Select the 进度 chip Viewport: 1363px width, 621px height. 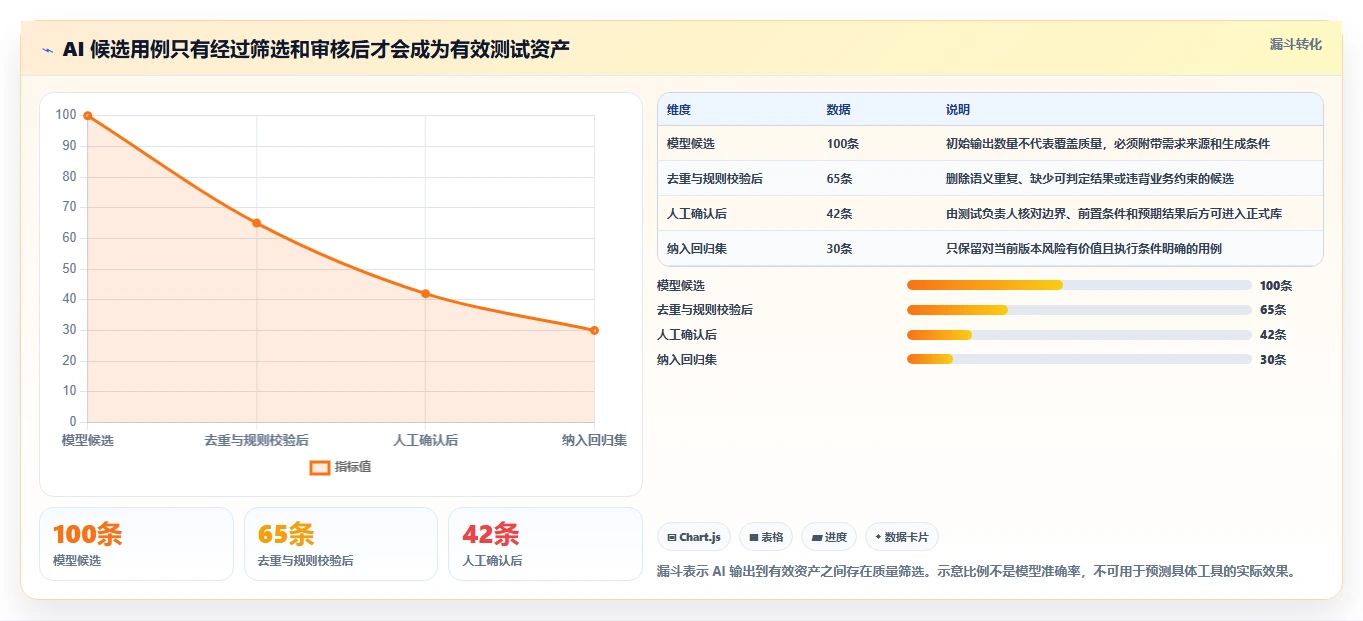(x=829, y=537)
